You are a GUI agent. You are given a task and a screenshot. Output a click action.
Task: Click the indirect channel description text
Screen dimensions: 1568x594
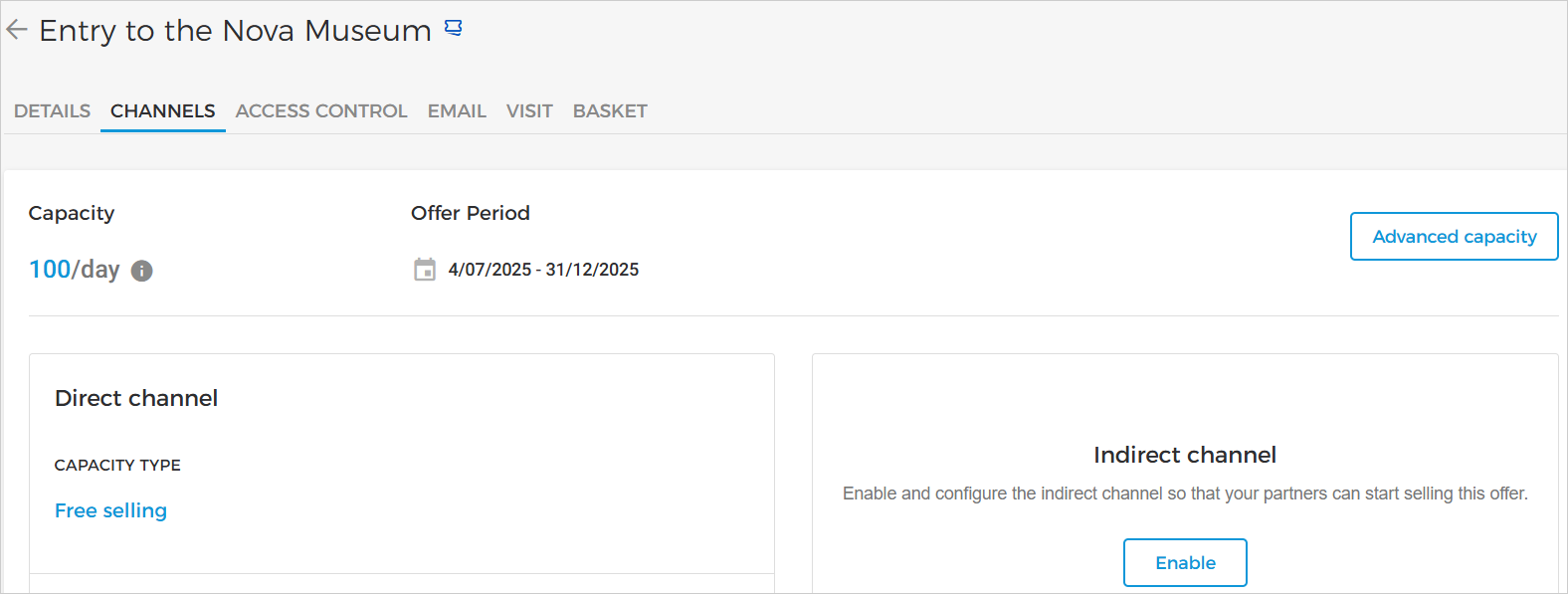1184,494
